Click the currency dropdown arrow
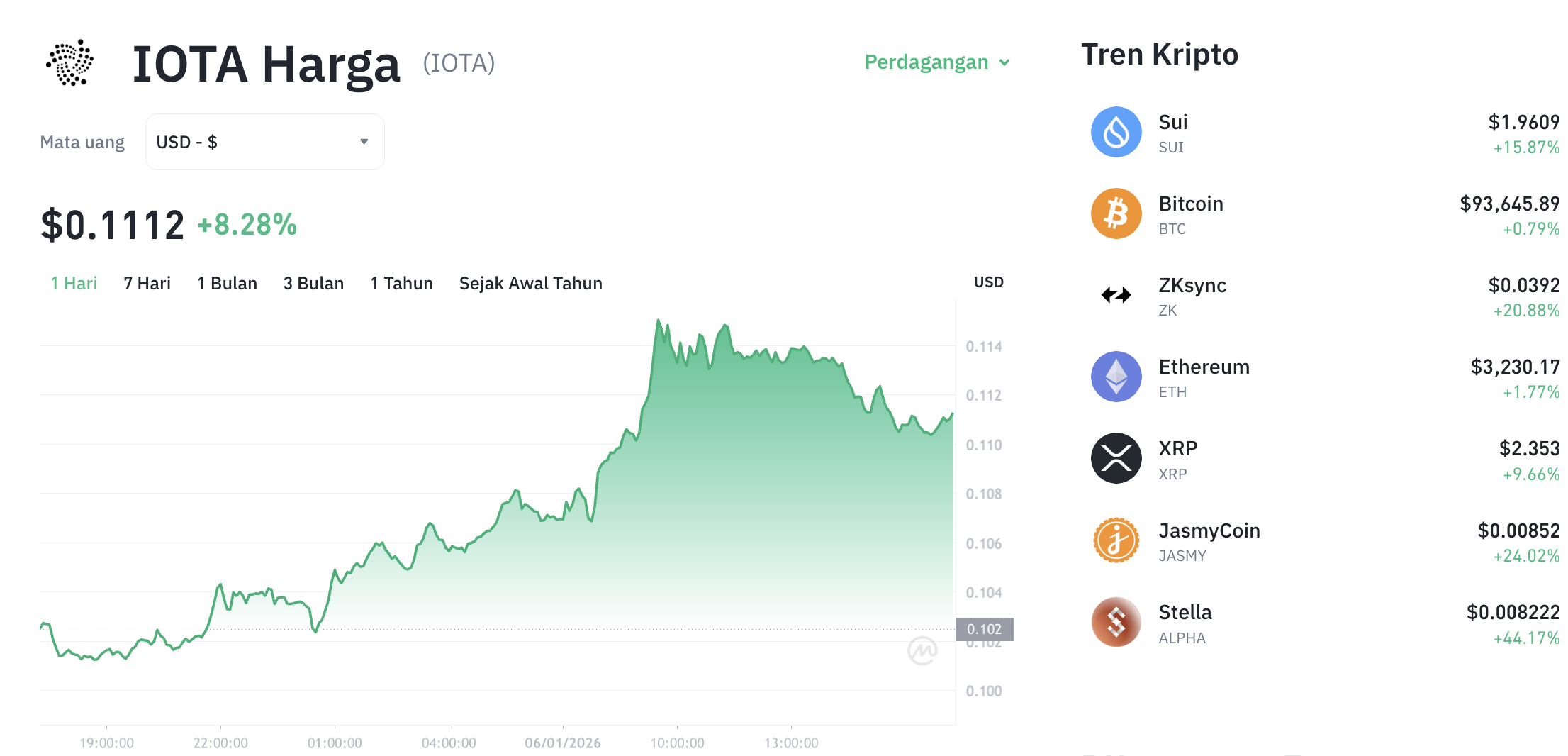 [364, 142]
